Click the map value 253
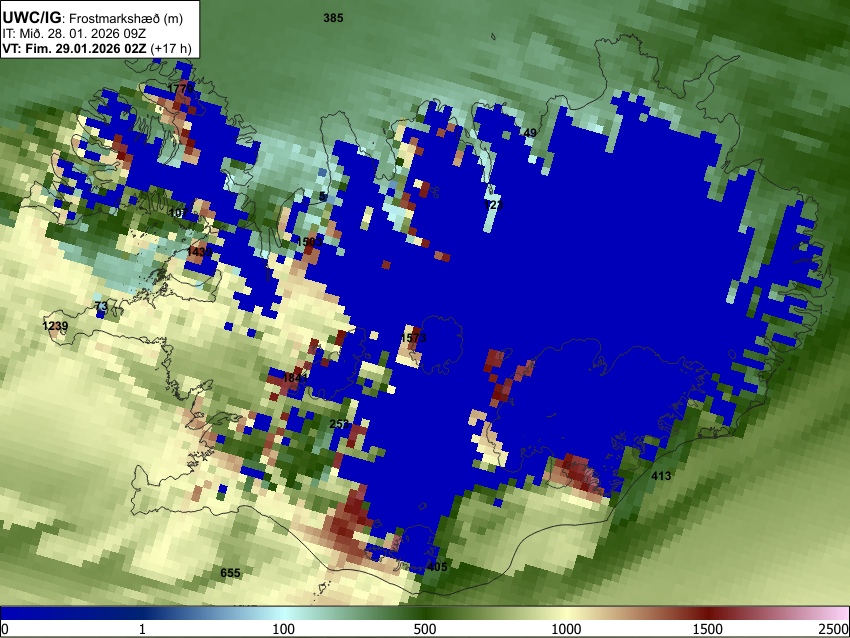The width and height of the screenshot is (850, 638). point(339,424)
